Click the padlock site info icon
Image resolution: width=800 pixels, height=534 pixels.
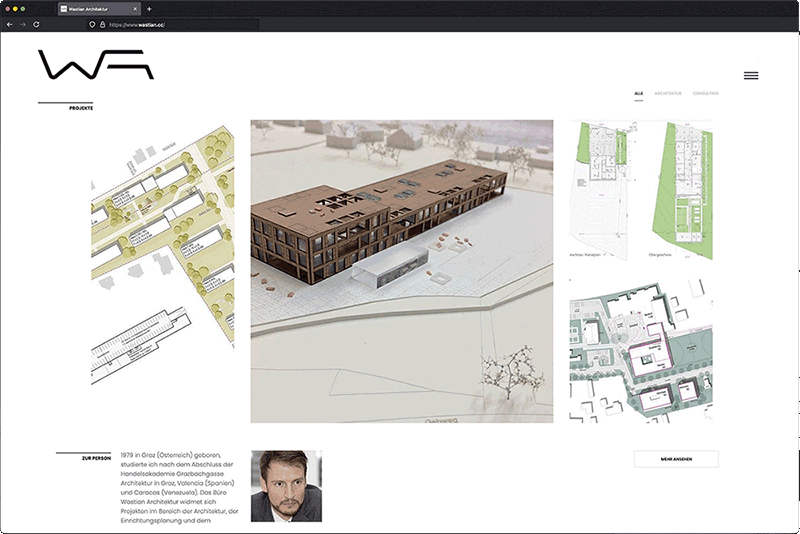tap(103, 24)
